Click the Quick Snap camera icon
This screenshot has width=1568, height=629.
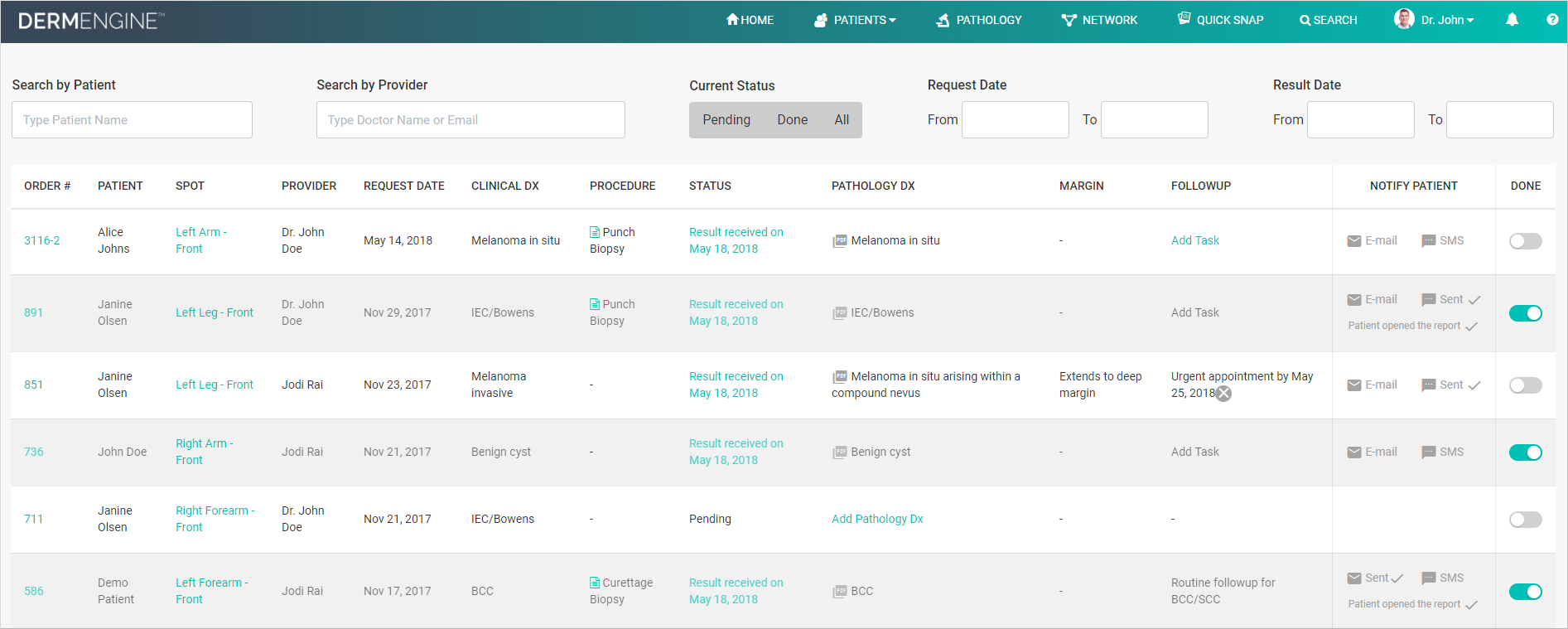click(1184, 19)
